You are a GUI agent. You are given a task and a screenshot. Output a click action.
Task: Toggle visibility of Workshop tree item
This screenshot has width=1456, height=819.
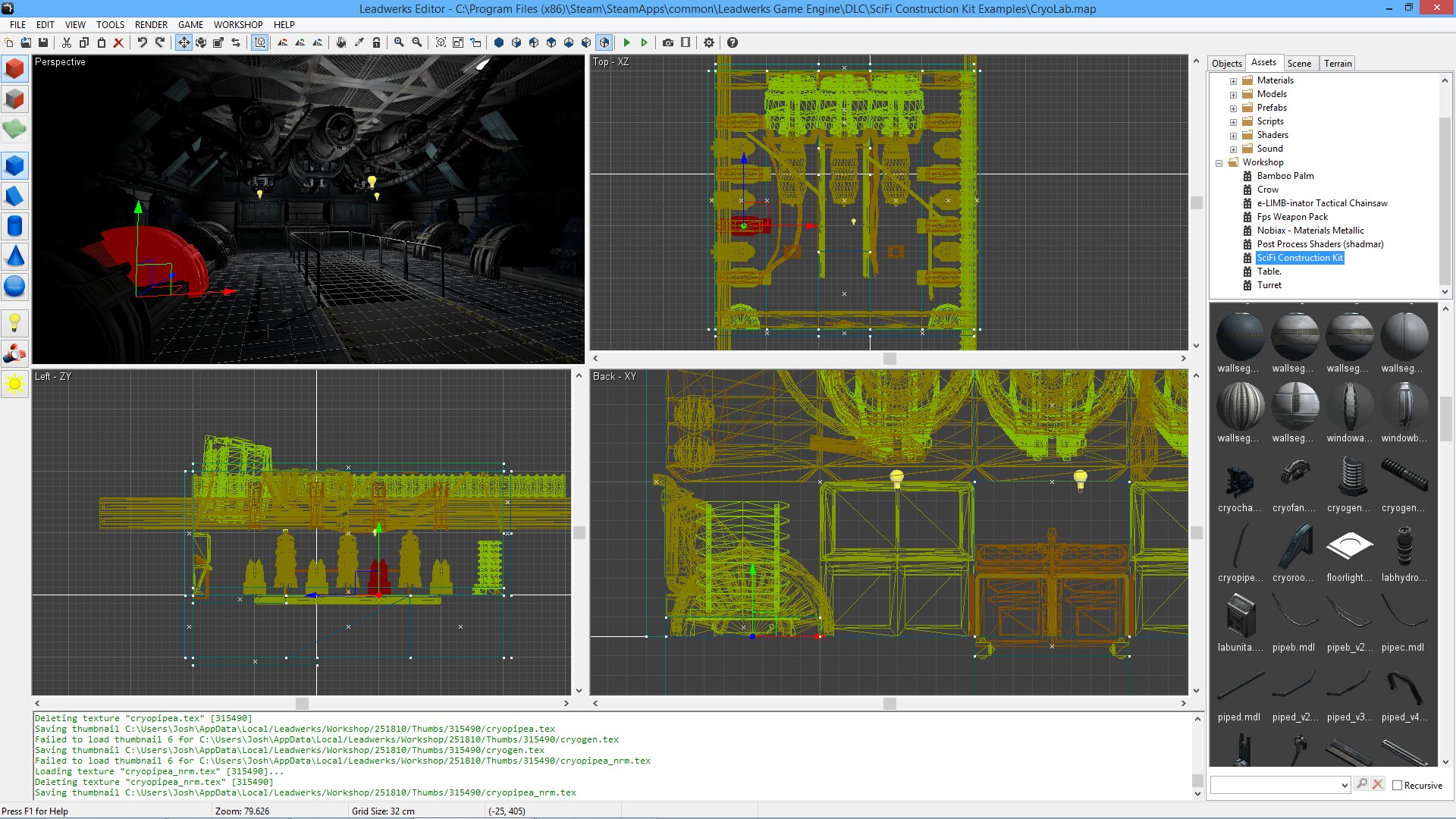[x=1221, y=162]
